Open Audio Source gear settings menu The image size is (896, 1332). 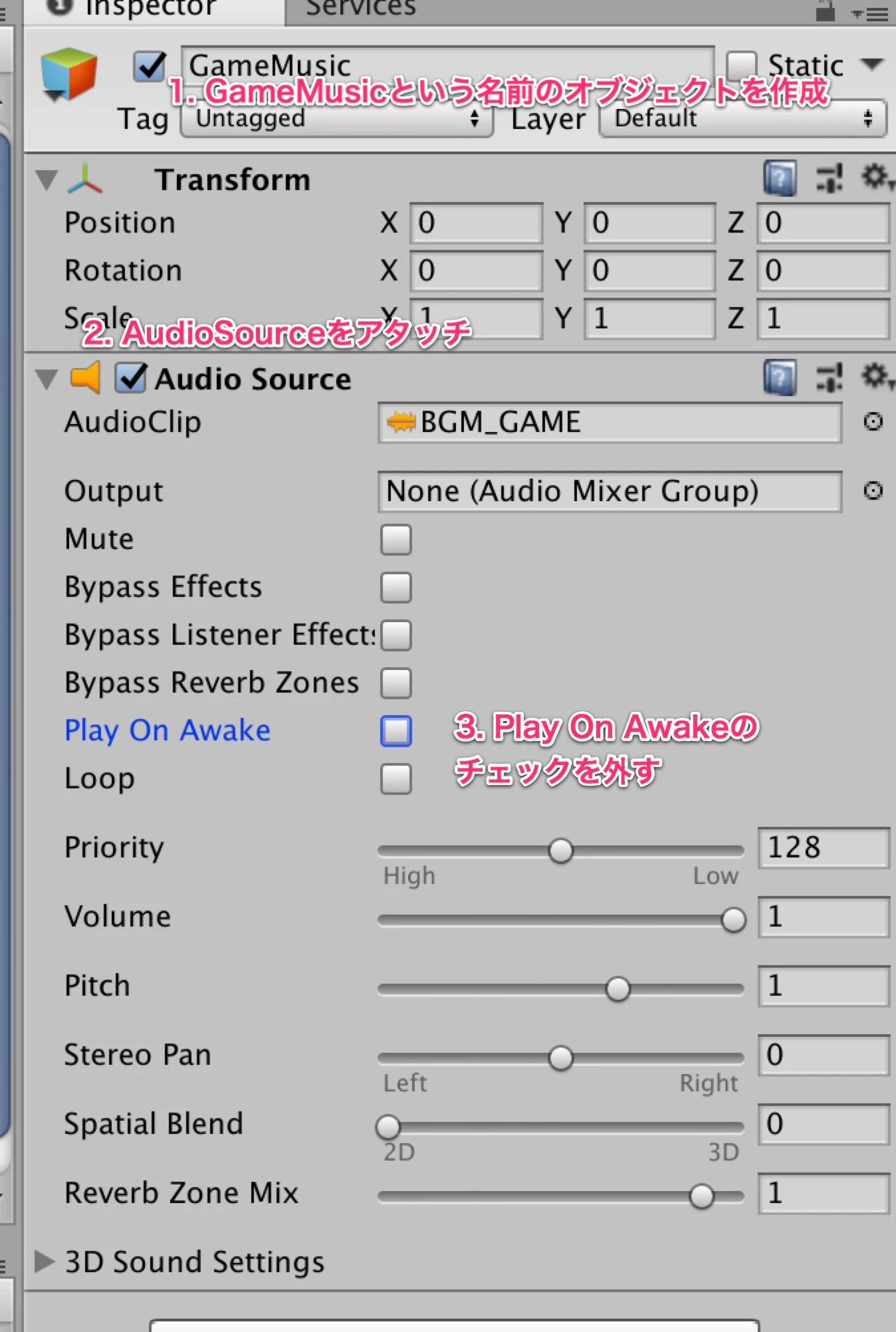[877, 377]
